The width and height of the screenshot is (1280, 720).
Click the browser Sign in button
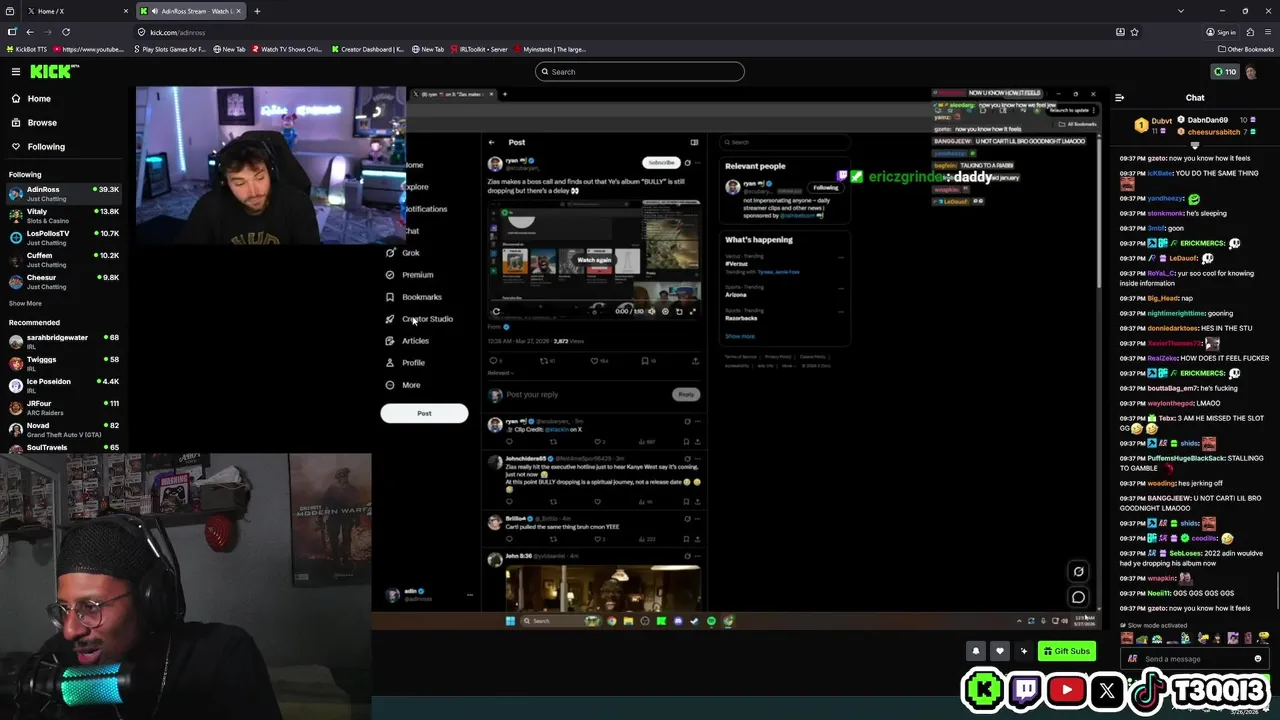click(x=1221, y=32)
